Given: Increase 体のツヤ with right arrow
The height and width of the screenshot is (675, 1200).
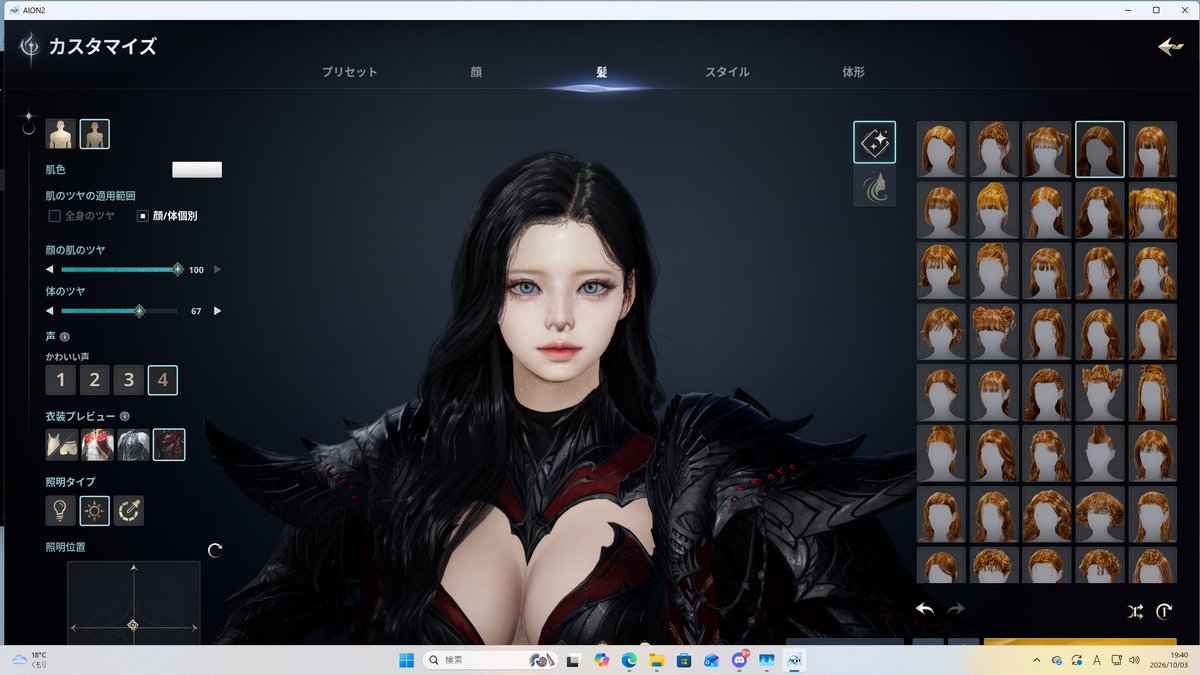Looking at the screenshot, I should click(x=218, y=311).
